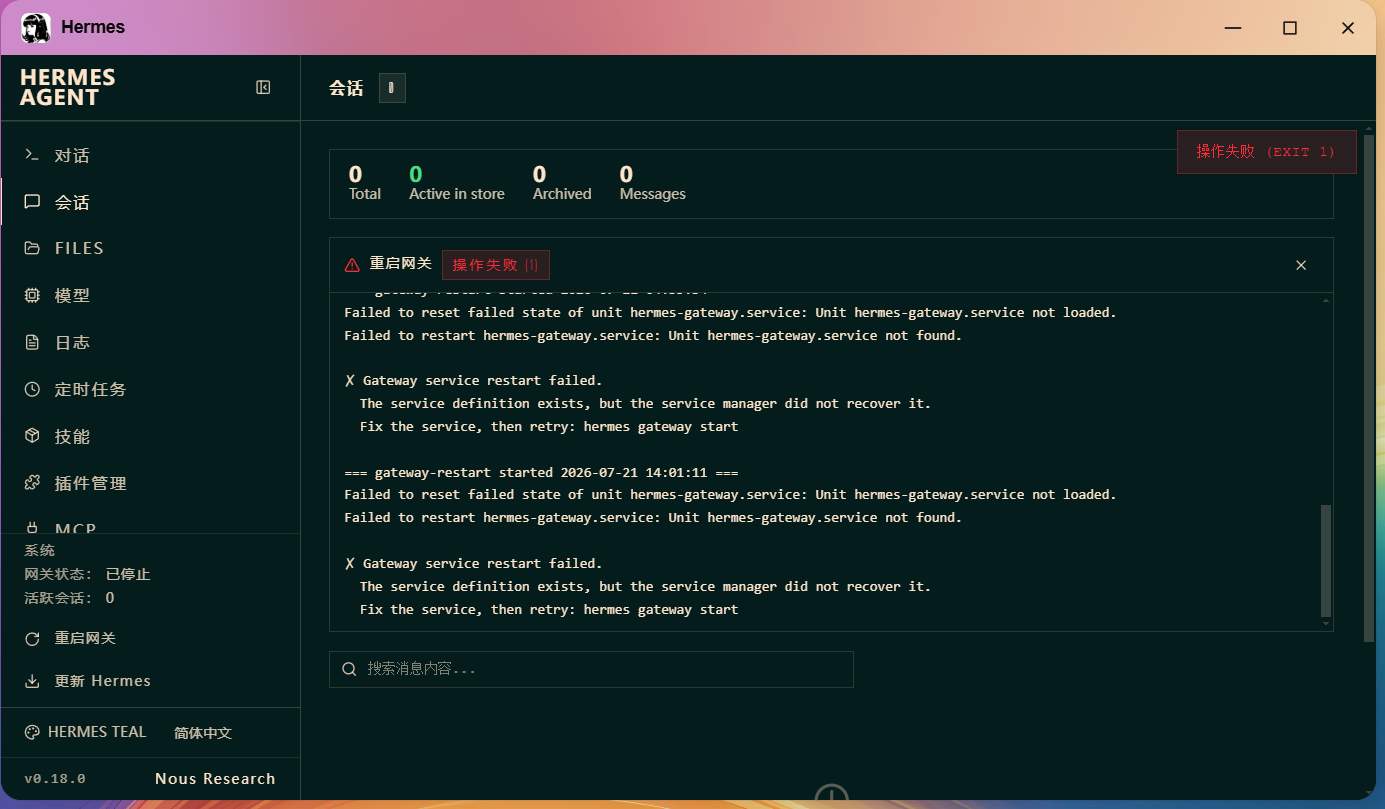Viewport: 1385px width, 809px height.
Task: Open the 对话 terminal icon
Action: click(32, 155)
